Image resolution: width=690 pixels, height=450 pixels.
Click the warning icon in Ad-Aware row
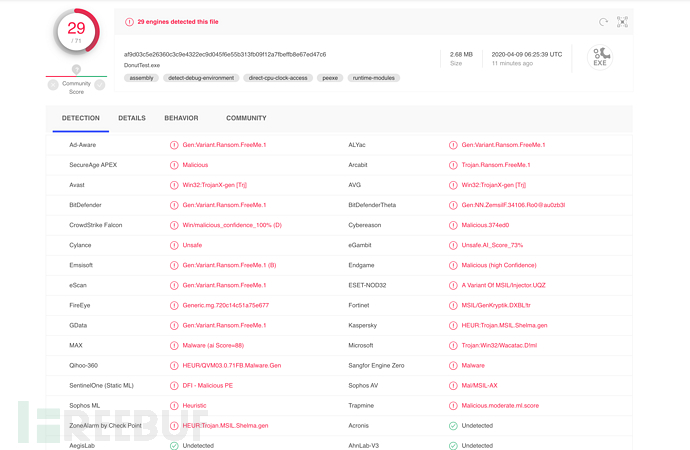pos(174,145)
